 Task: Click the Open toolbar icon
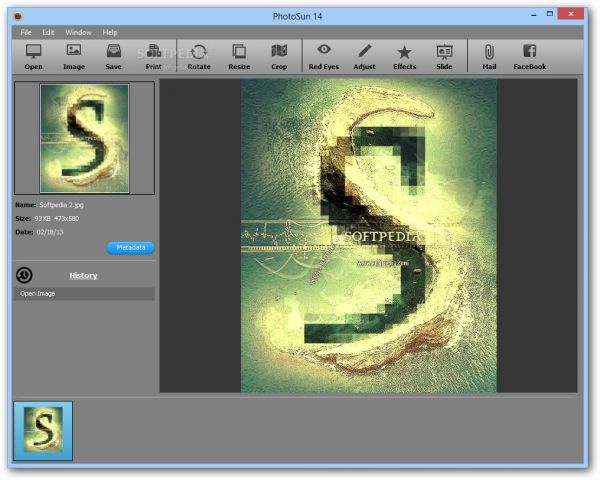(33, 56)
